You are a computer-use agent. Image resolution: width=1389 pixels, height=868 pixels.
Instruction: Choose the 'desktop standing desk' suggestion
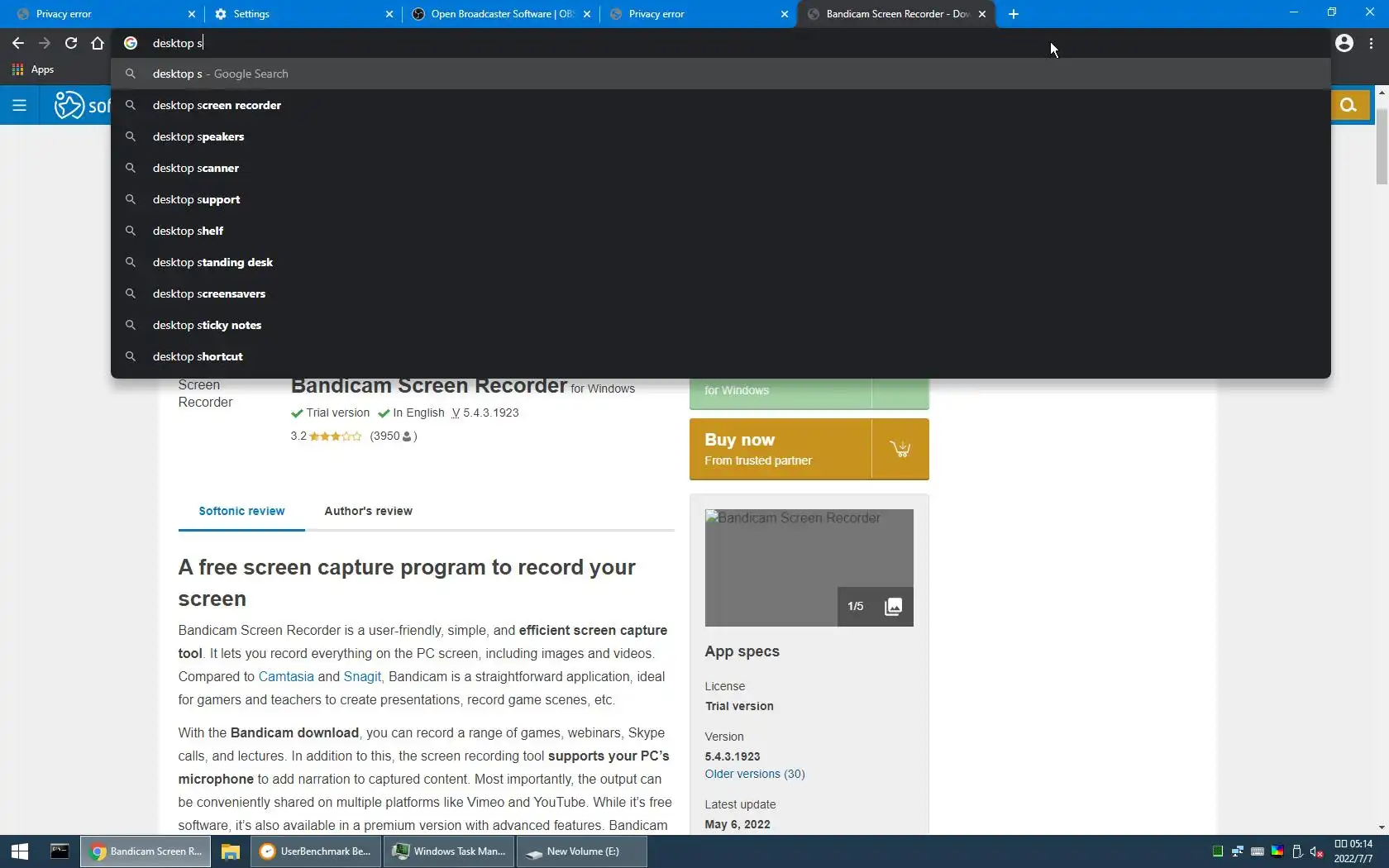721,262
